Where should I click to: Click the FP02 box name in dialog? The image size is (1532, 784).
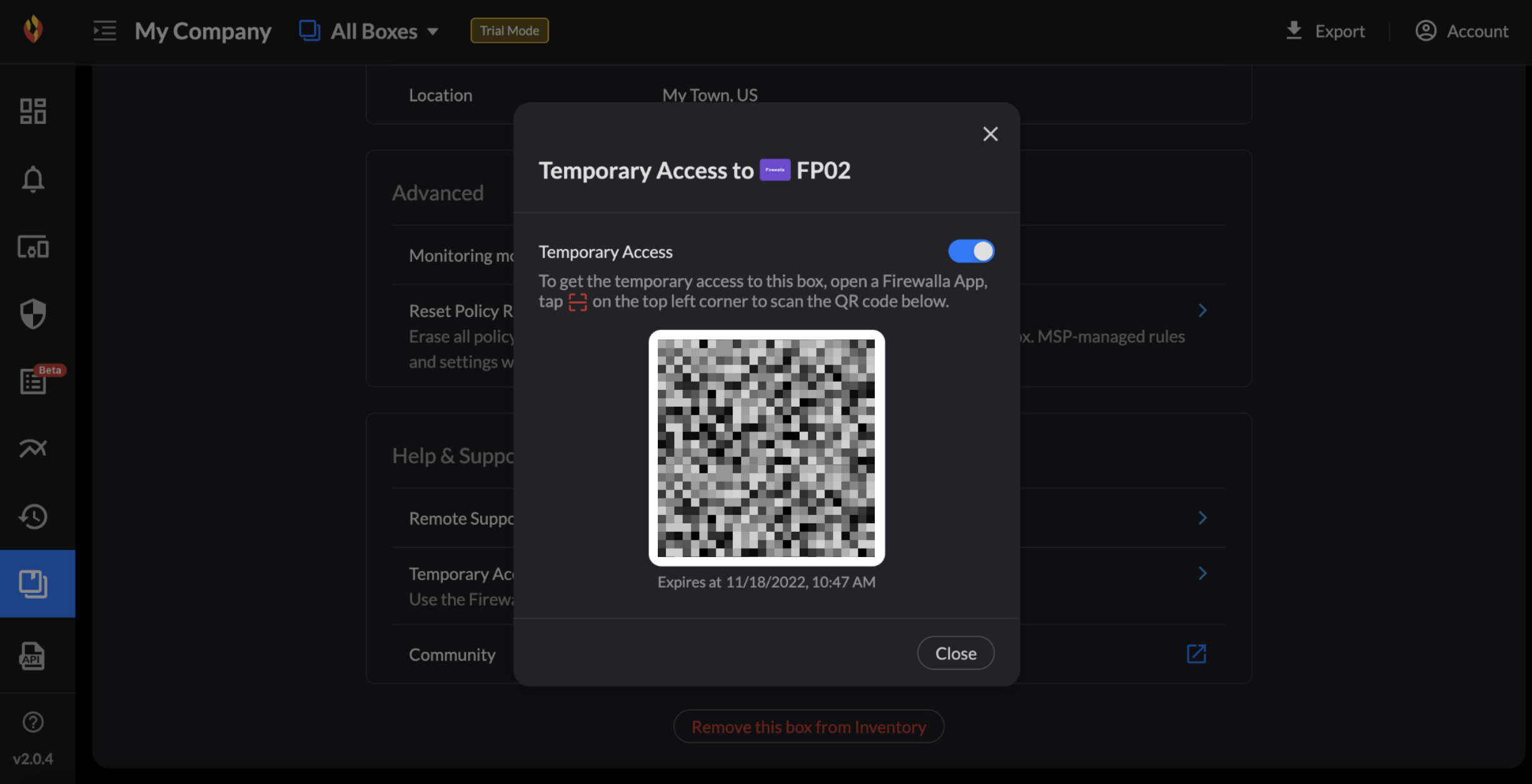point(824,170)
